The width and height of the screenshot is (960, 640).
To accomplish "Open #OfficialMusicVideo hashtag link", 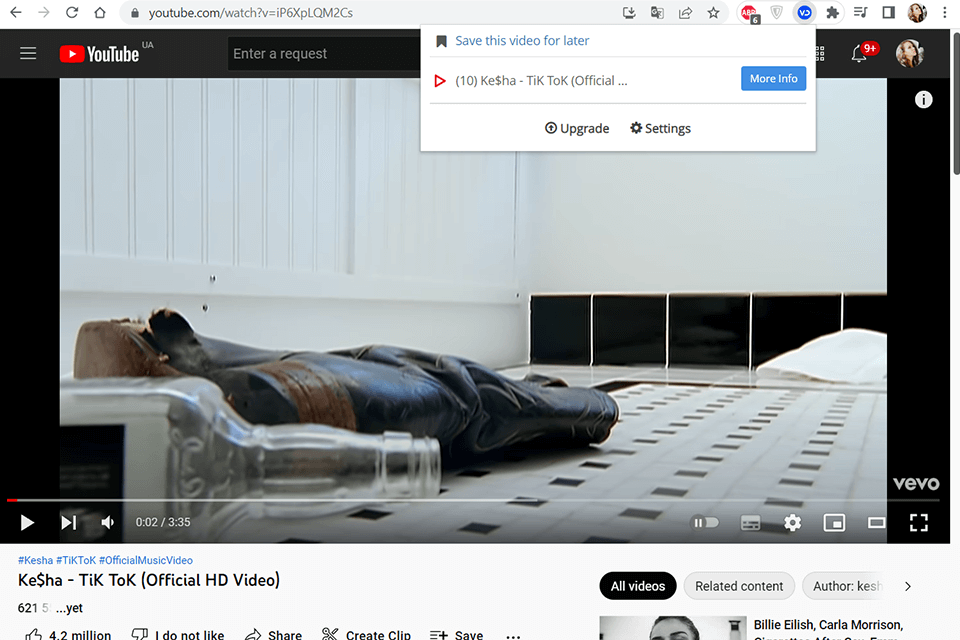I will coord(146,560).
